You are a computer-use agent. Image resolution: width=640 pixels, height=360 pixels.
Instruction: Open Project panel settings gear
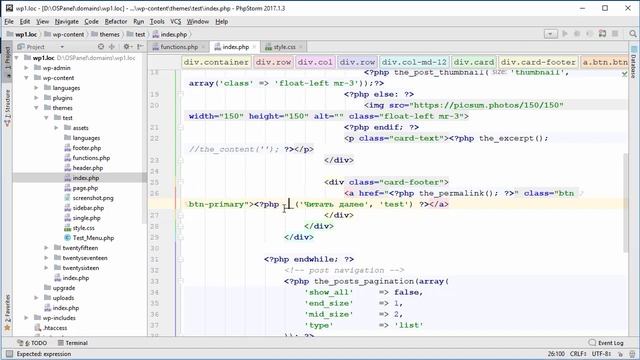127,47
